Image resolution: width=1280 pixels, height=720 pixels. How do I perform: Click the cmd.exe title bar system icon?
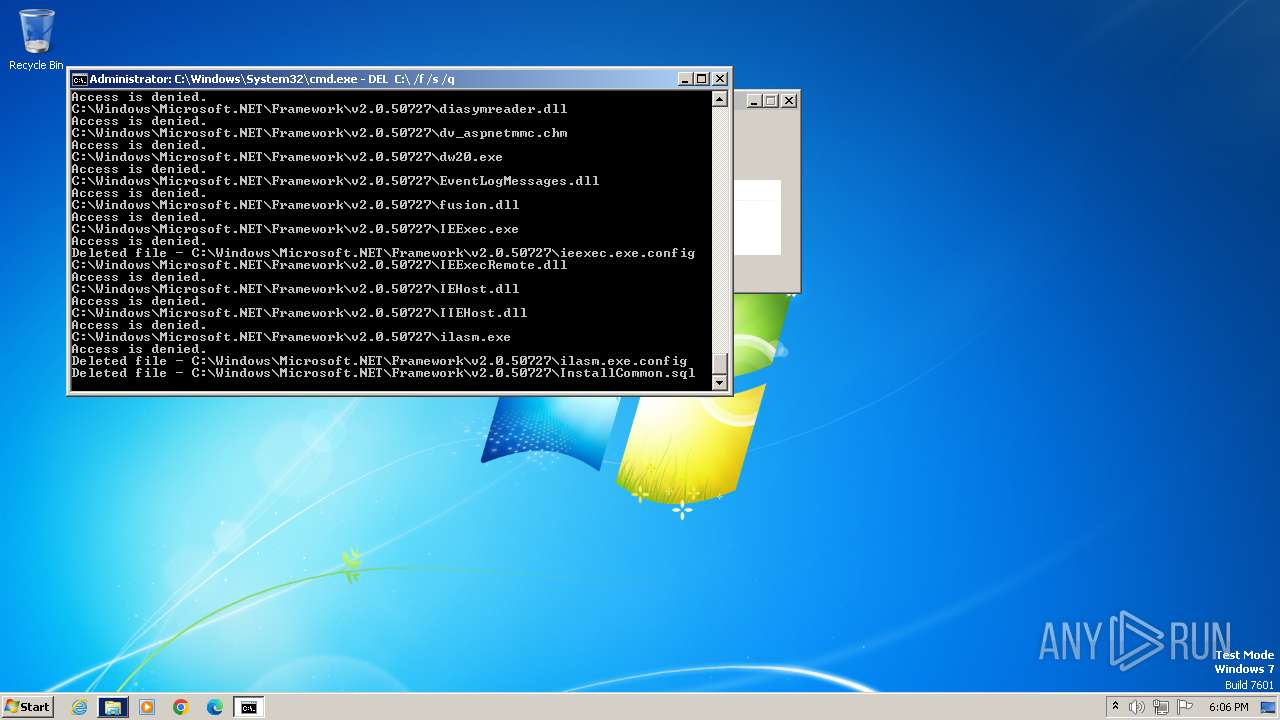point(79,79)
